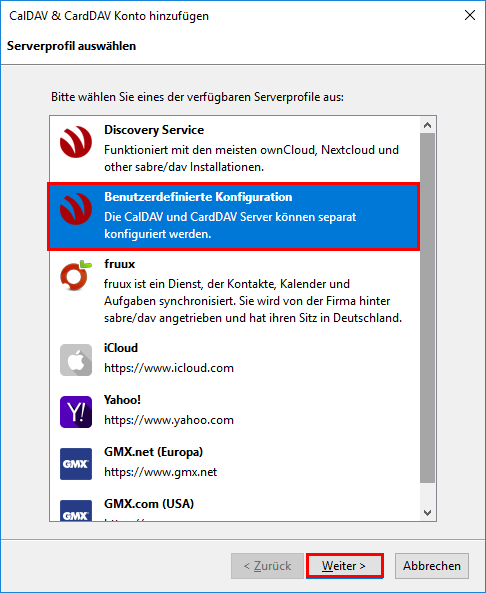The width and height of the screenshot is (486, 593).
Task: Click the Abbrechen button
Action: pos(432,566)
